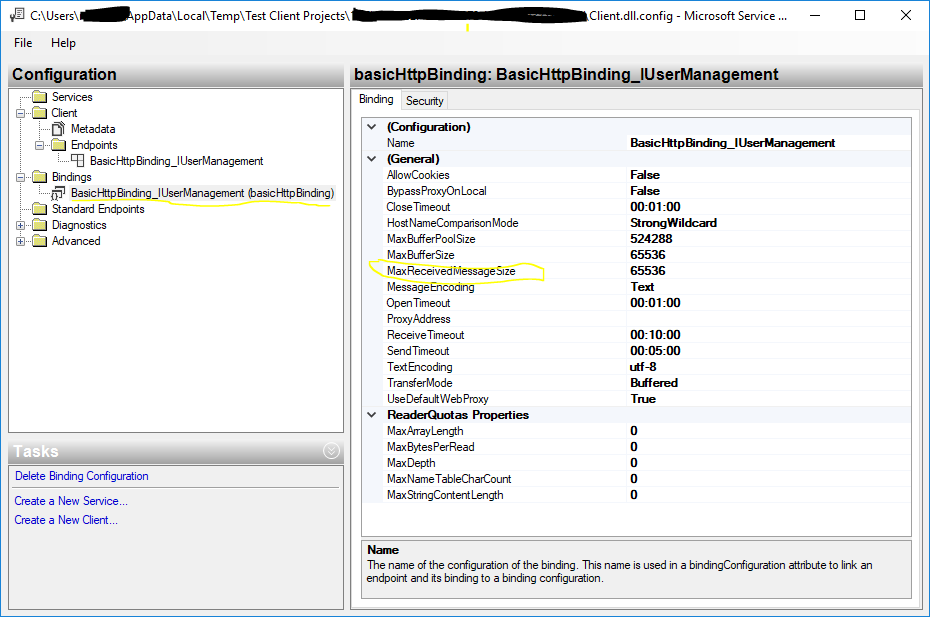Click the TextEncoding value utf-8
This screenshot has height=617, width=930.
[x=769, y=367]
